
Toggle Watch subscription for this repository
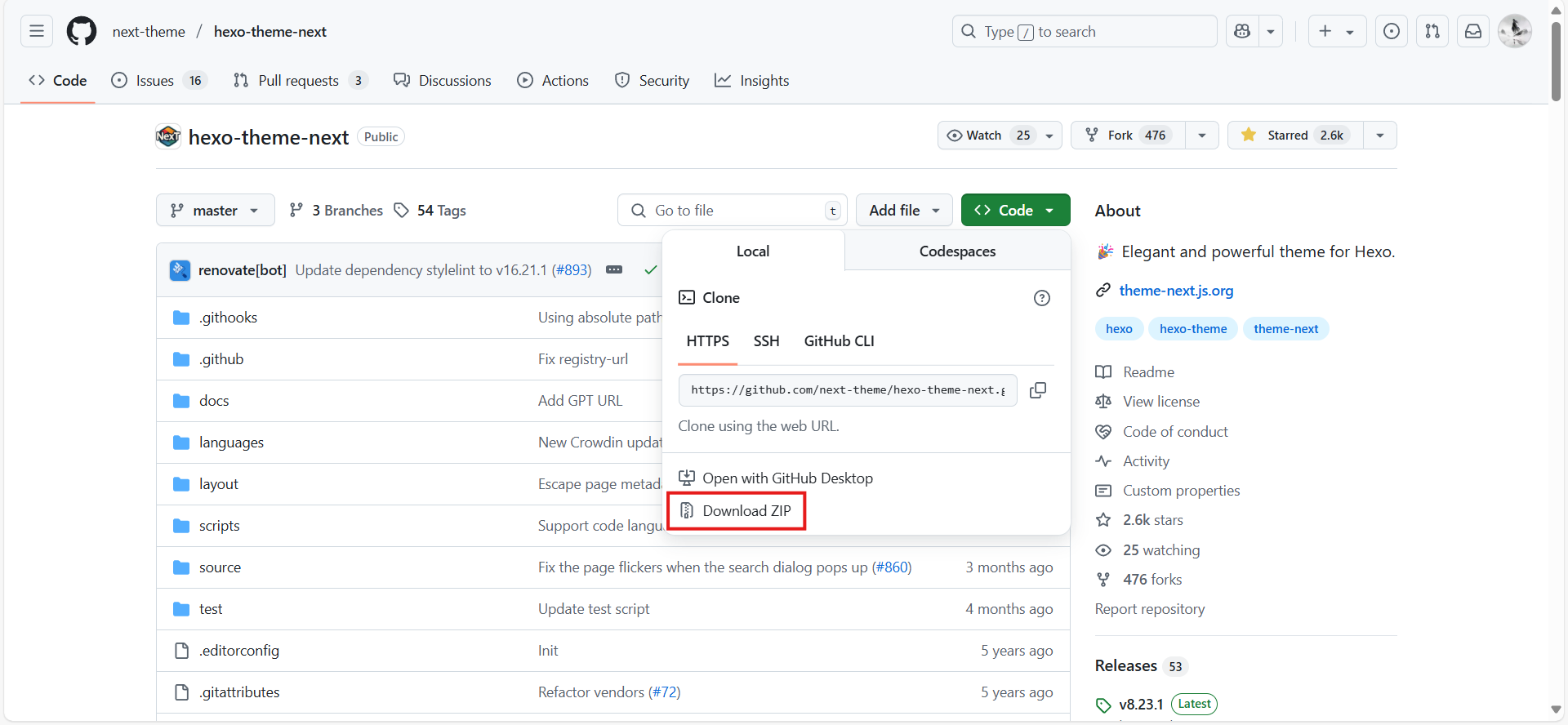coord(986,136)
